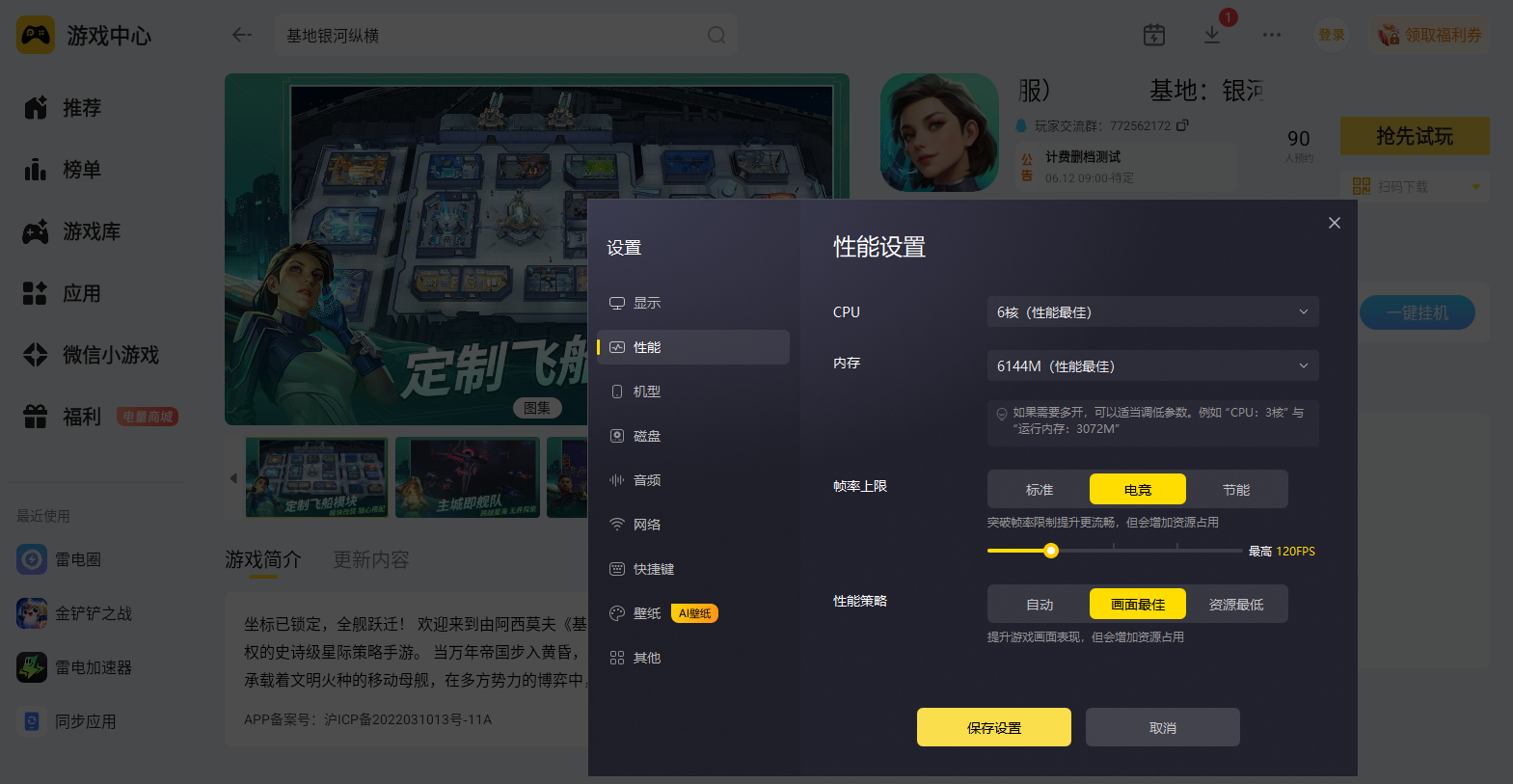Click the QR code 扫码下载 icon
1513x784 pixels.
click(x=1362, y=186)
